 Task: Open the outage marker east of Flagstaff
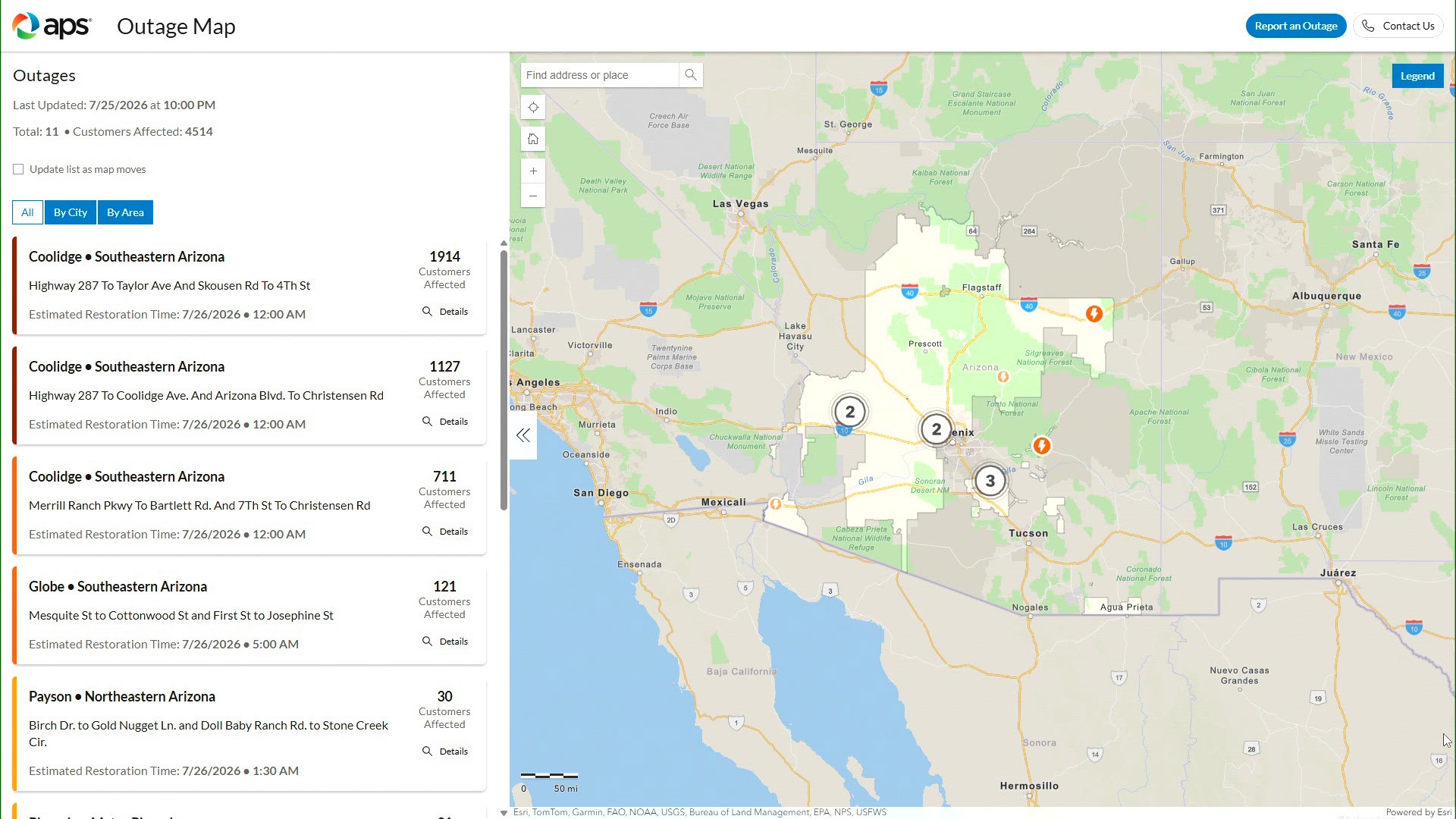pyautogui.click(x=1094, y=313)
